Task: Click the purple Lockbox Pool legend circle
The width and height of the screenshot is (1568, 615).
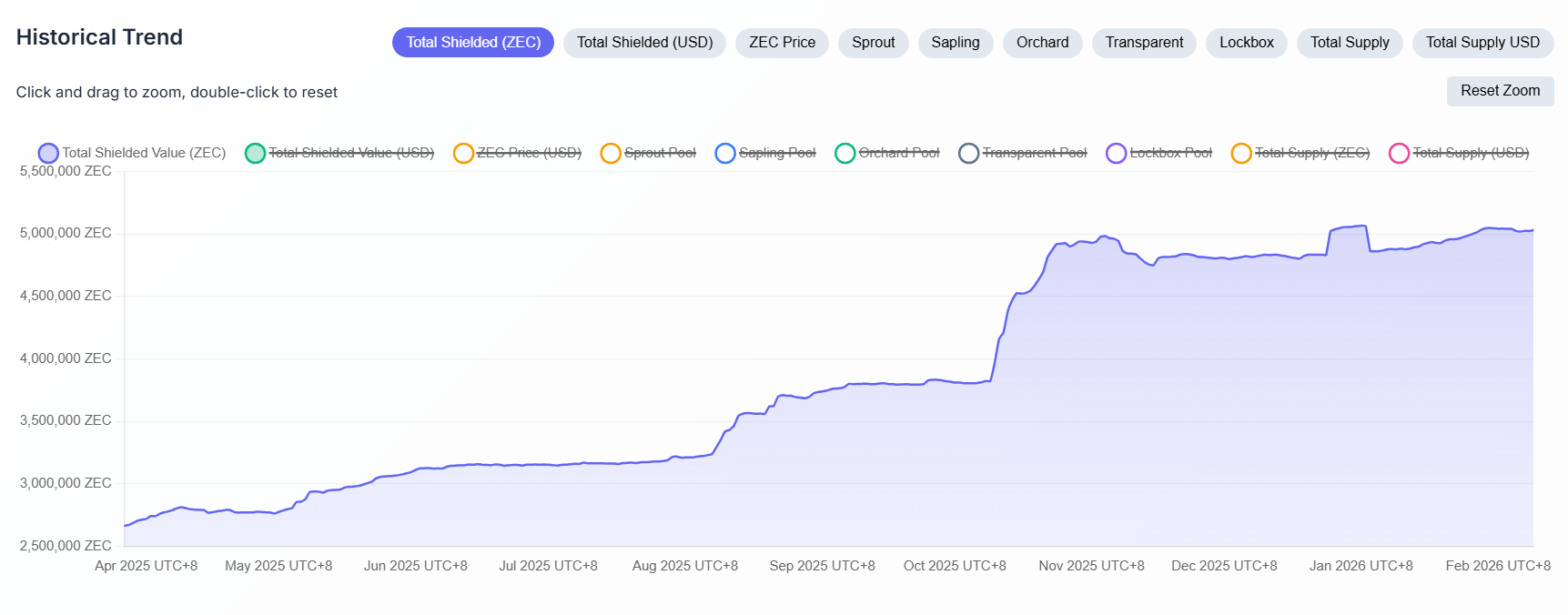Action: pos(1116,153)
